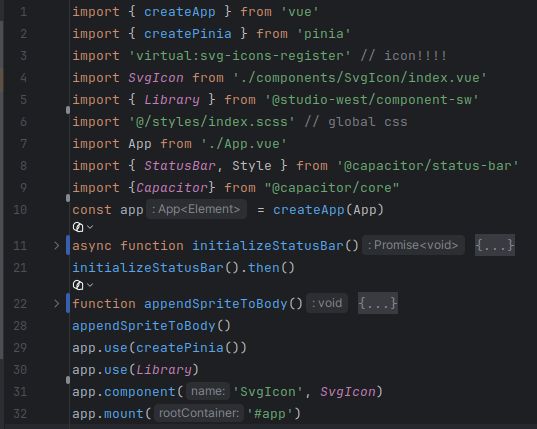Click 'virtual:svg-icons-register' string
This screenshot has width=537, height=429.
(x=240, y=56)
